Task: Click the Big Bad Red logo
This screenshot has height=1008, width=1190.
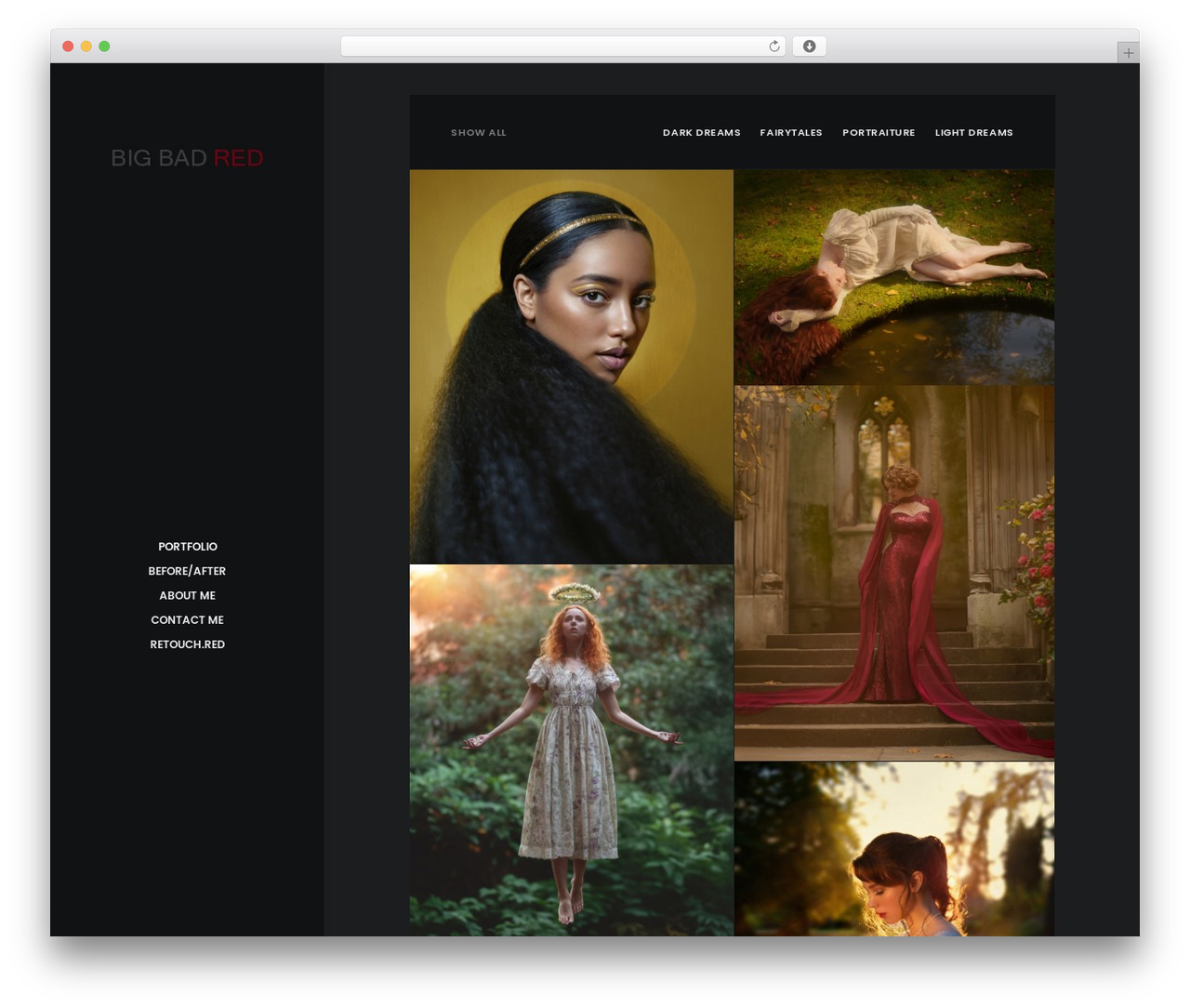Action: (187, 158)
